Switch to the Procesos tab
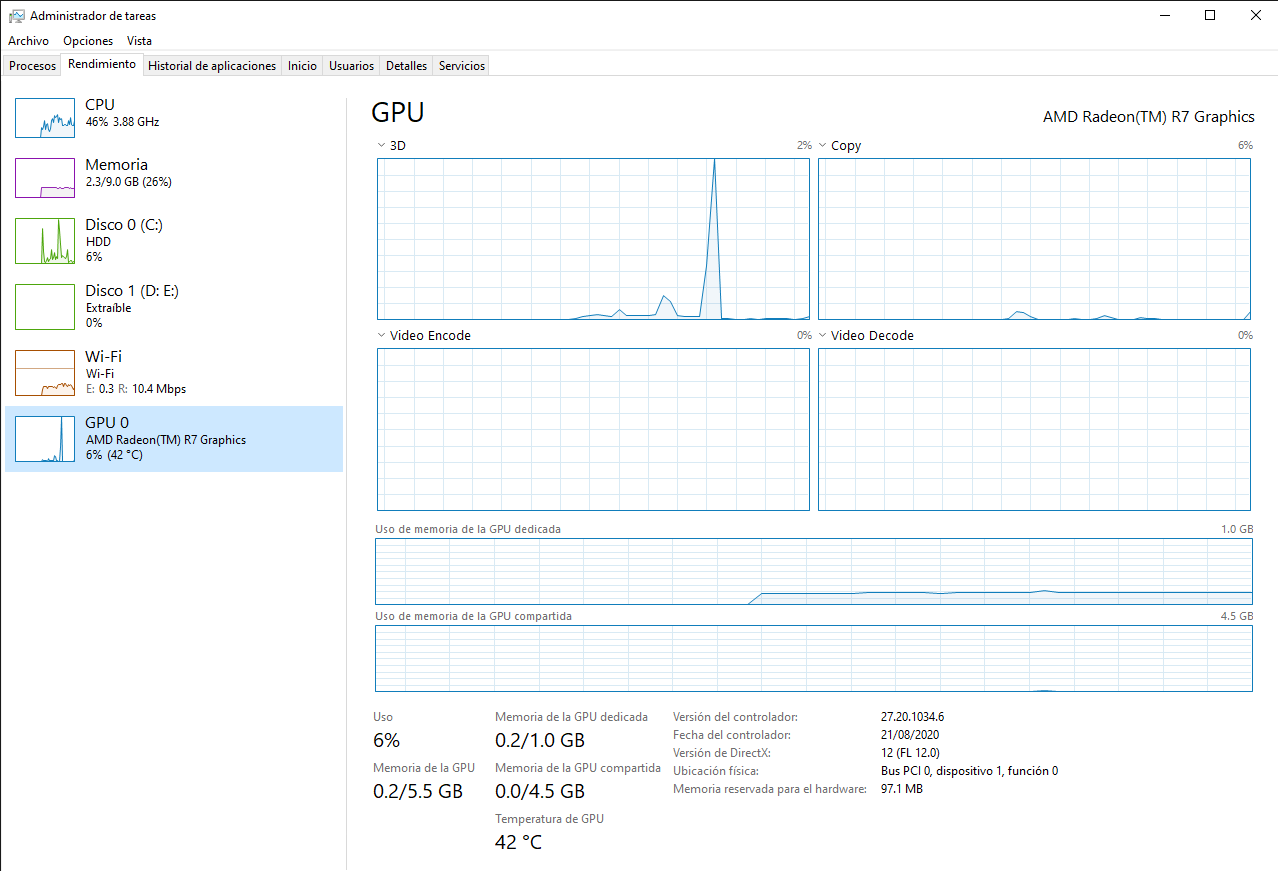Image resolution: width=1278 pixels, height=871 pixels. [33, 66]
